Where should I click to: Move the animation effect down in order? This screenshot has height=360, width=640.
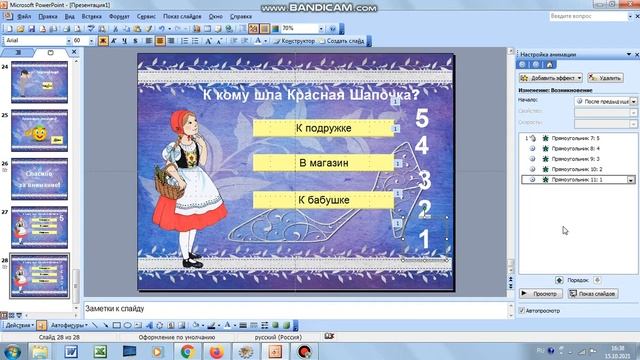point(597,280)
